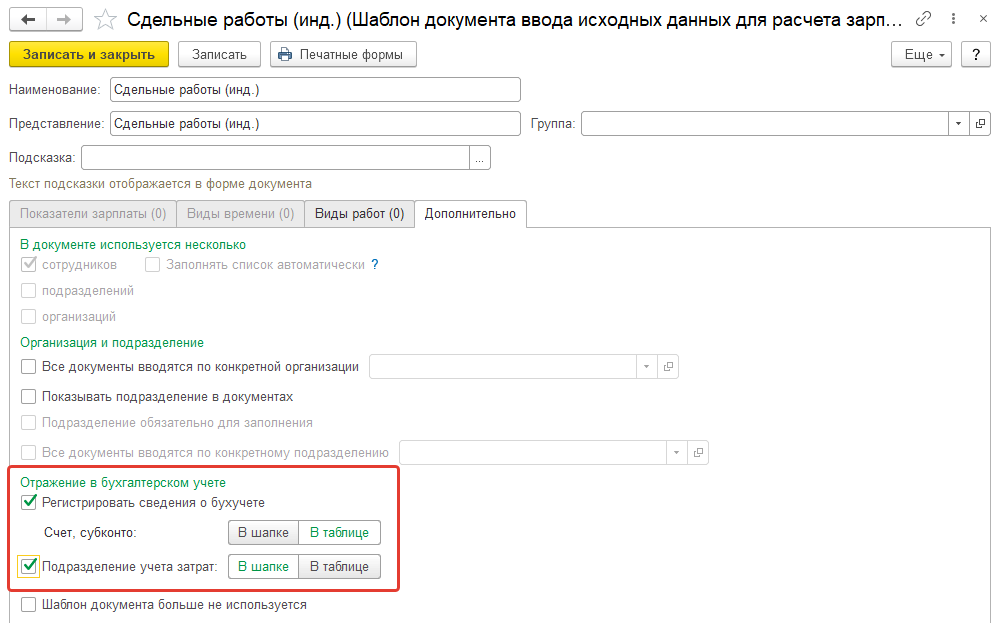996x623 pixels.
Task: Expand the Группа dropdown list
Action: point(959,123)
